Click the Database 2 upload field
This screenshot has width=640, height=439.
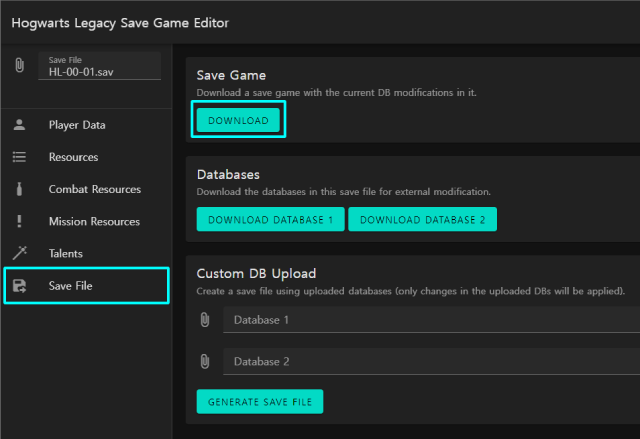[431, 361]
